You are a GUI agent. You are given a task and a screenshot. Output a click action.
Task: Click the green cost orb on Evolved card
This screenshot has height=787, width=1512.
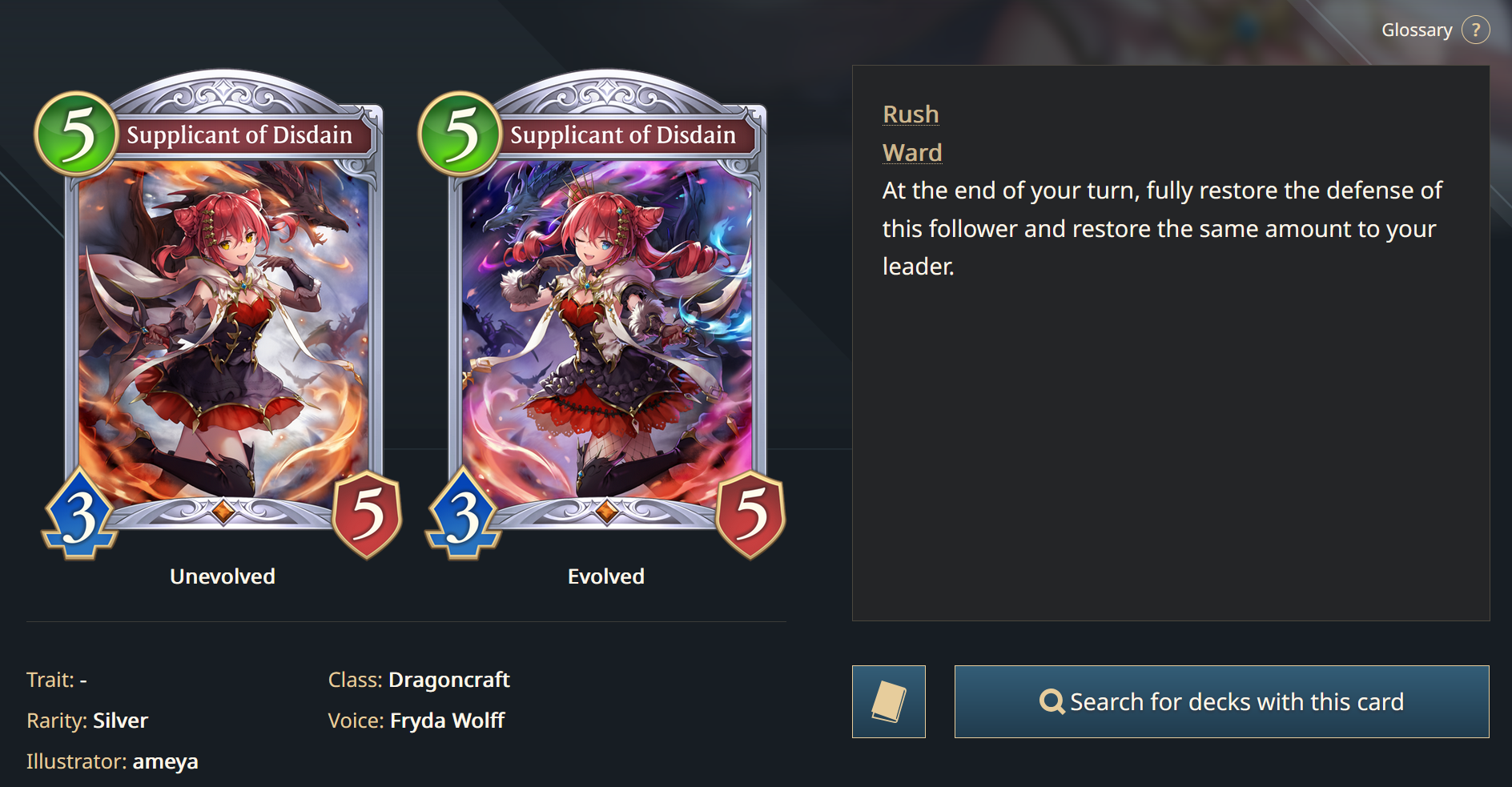point(460,134)
